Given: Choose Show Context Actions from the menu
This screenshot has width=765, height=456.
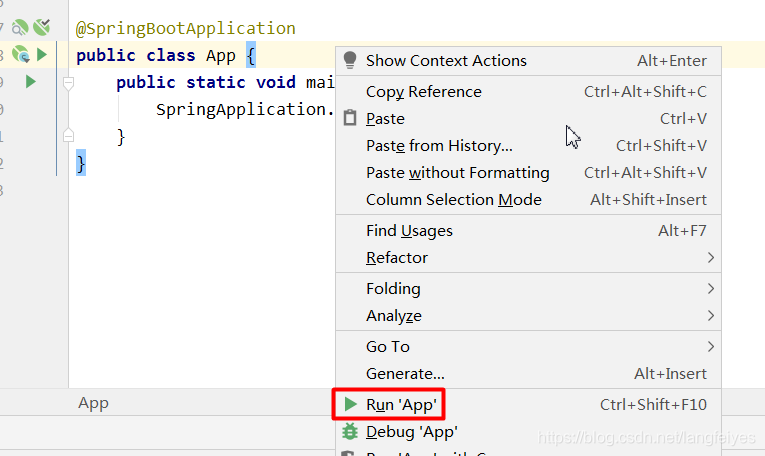Looking at the screenshot, I should [528, 60].
